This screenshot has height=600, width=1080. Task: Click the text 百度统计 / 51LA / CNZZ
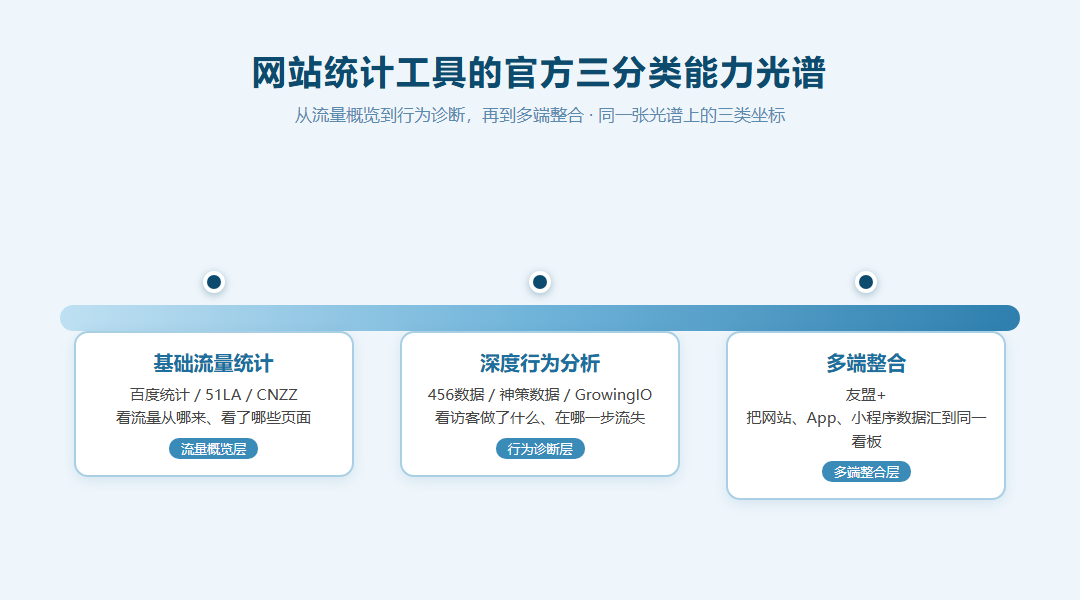pyautogui.click(x=214, y=395)
